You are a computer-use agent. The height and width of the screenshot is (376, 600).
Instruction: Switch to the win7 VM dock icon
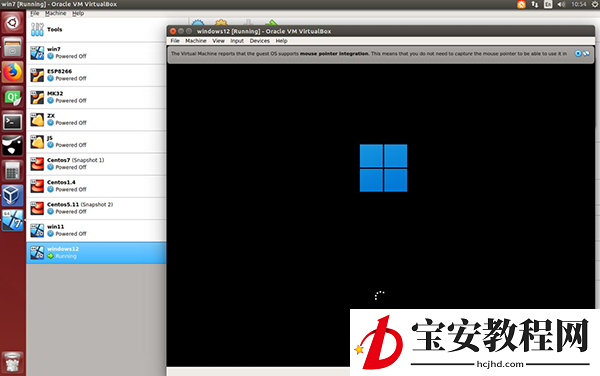point(12,220)
